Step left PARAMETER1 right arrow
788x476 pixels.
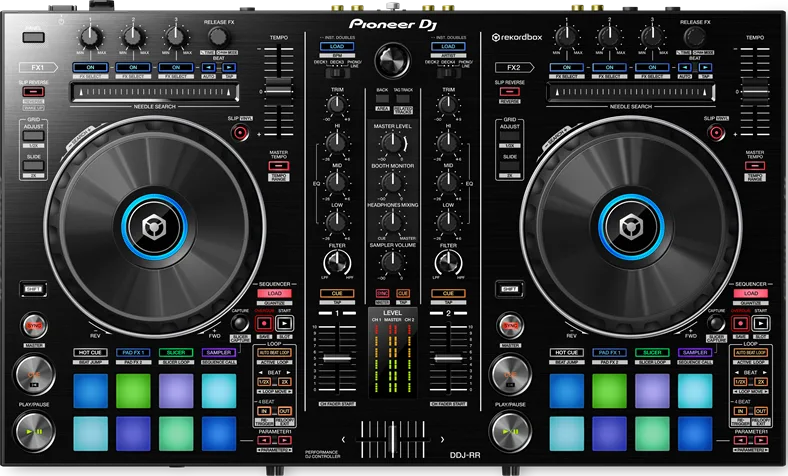[x=284, y=440]
